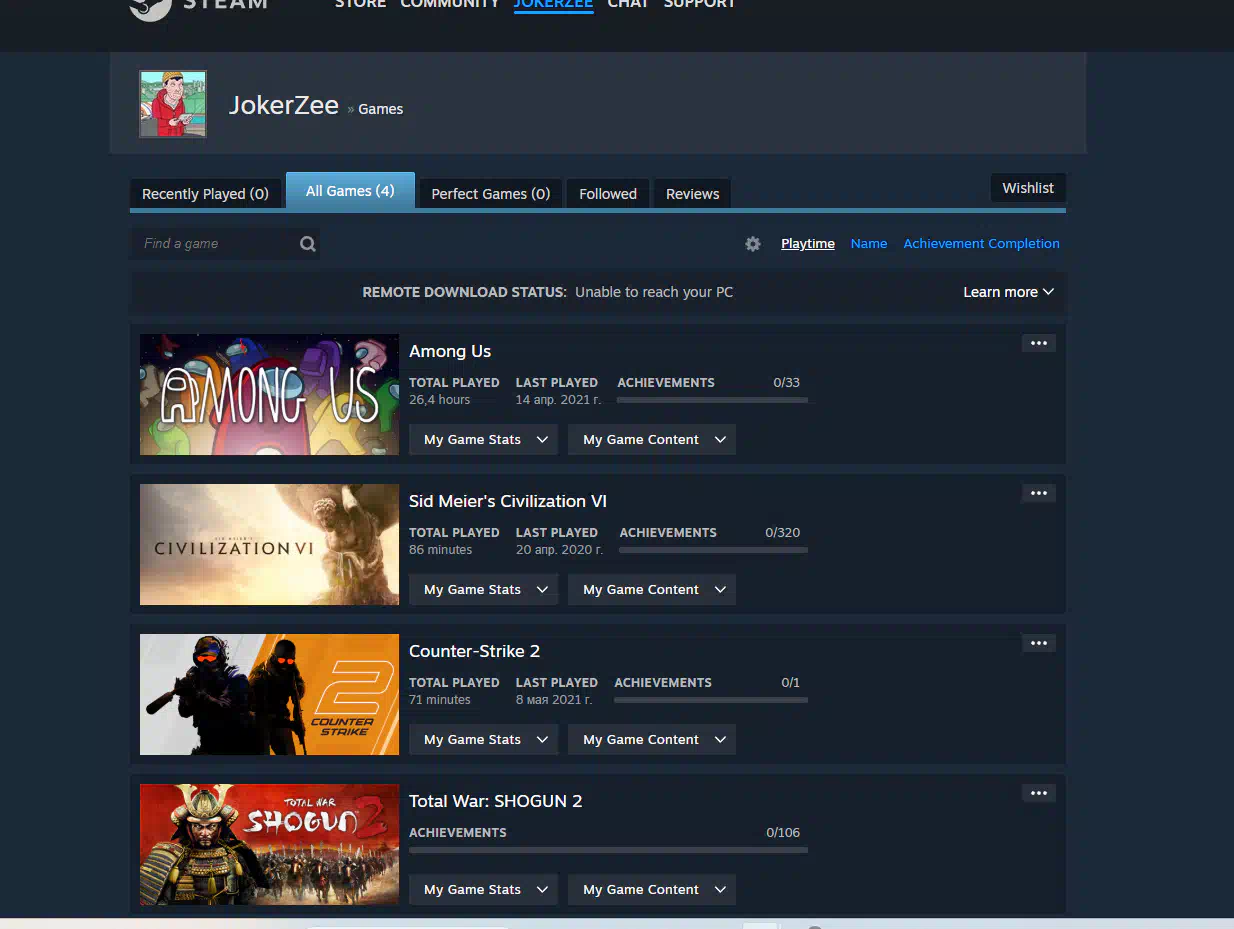Click the Steam logo icon
1234x929 pixels.
[x=150, y=8]
